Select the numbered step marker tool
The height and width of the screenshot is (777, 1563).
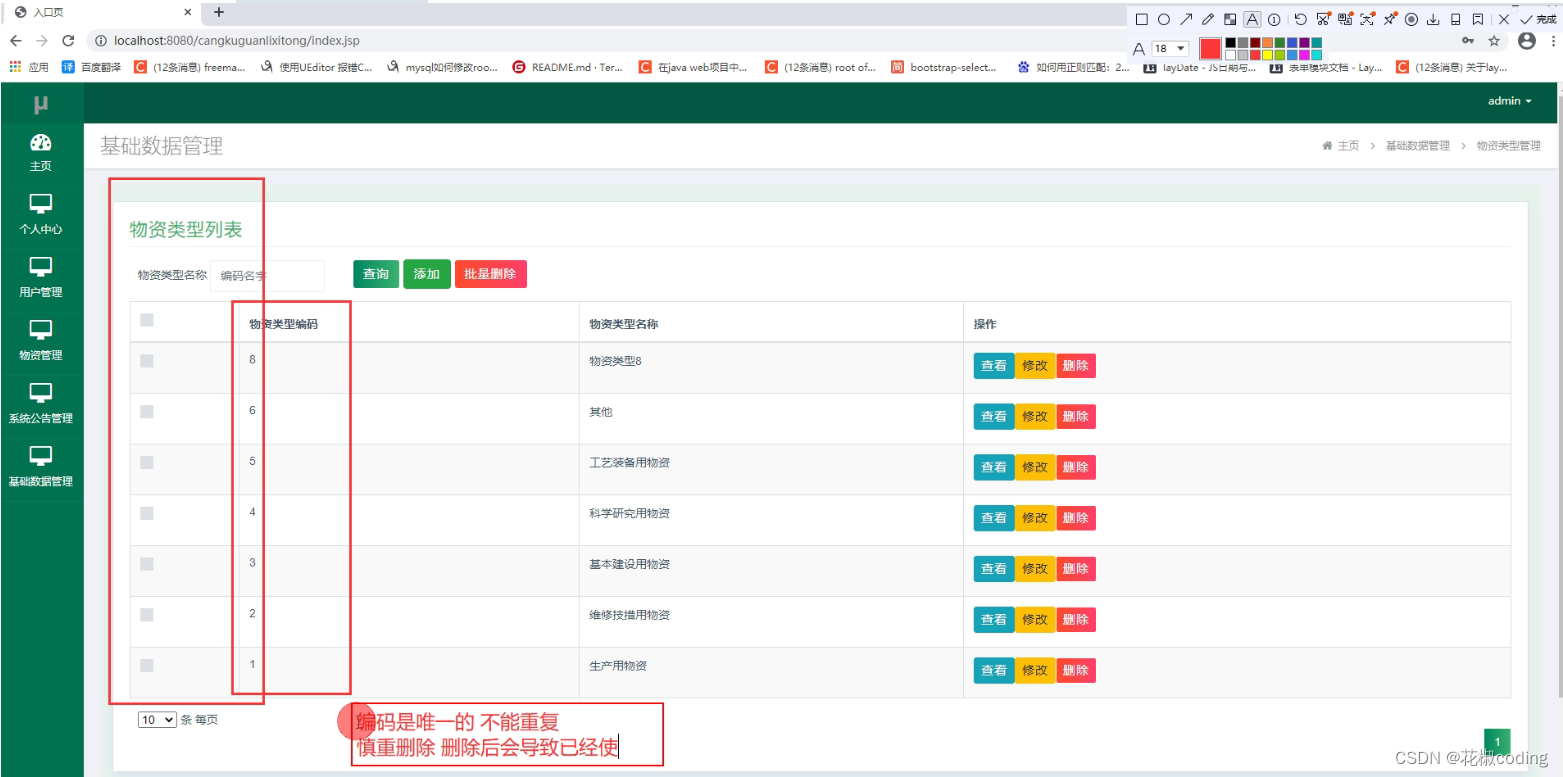[x=1274, y=19]
